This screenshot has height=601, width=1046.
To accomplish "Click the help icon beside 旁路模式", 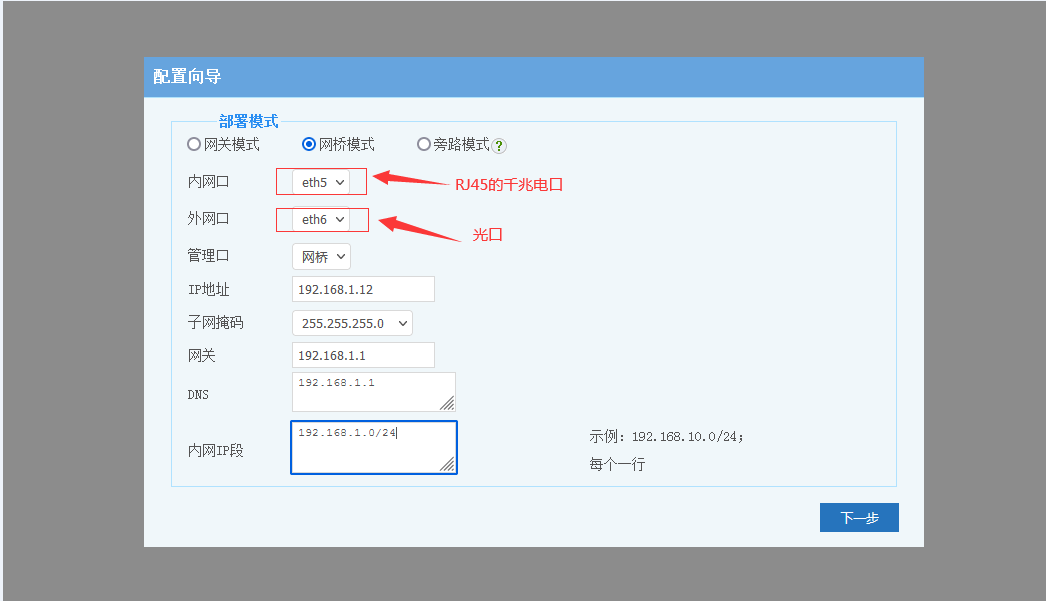I will [x=499, y=145].
